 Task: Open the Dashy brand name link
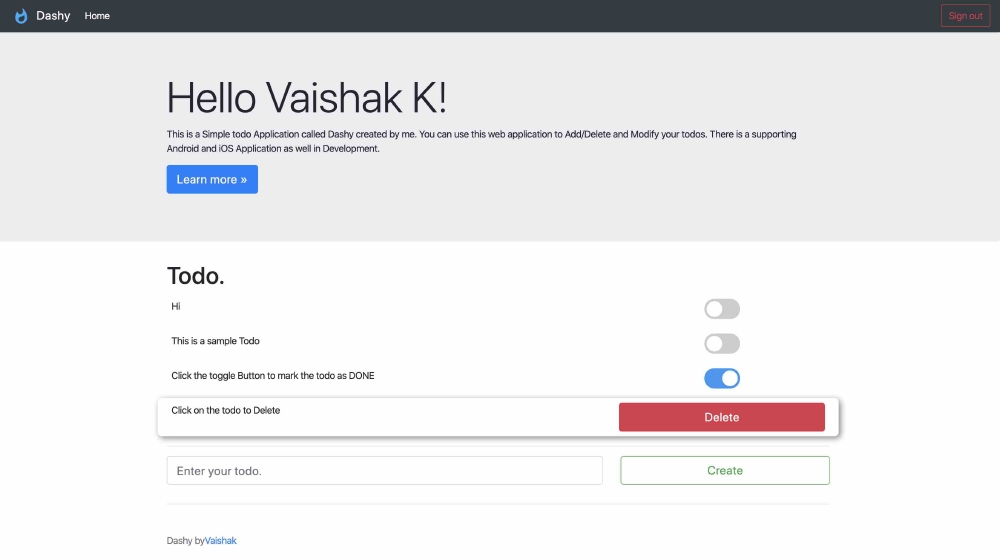tap(53, 16)
